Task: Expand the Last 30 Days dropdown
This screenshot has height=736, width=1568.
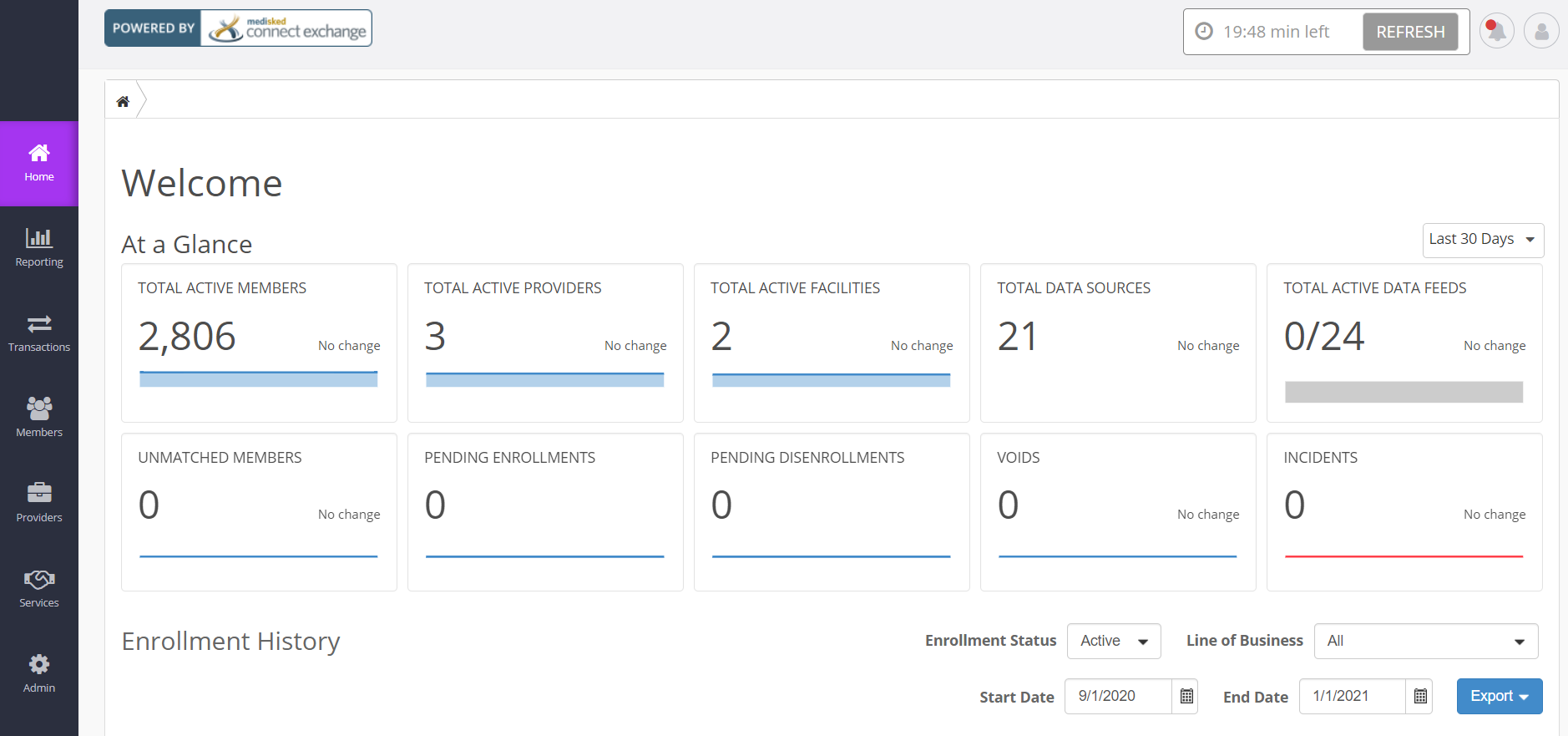Action: pyautogui.click(x=1483, y=240)
